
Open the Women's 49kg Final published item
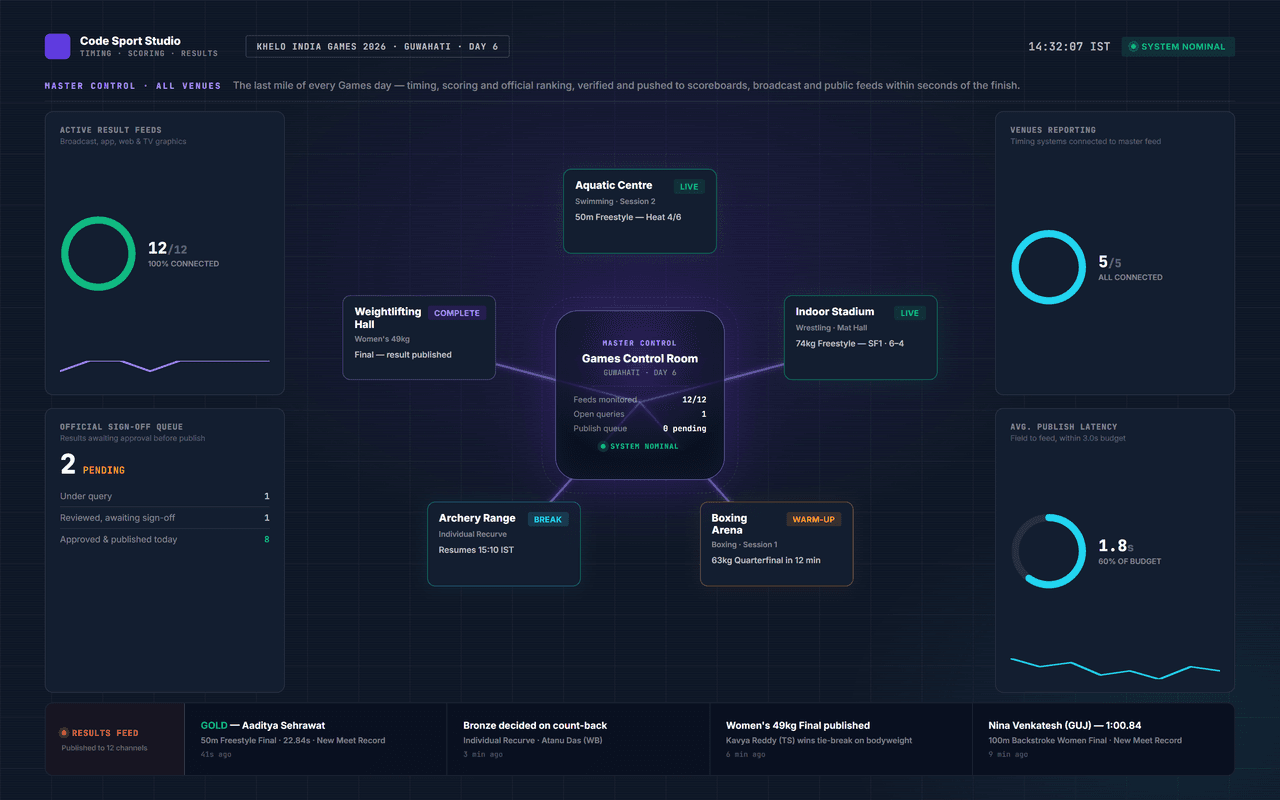[x=841, y=739]
